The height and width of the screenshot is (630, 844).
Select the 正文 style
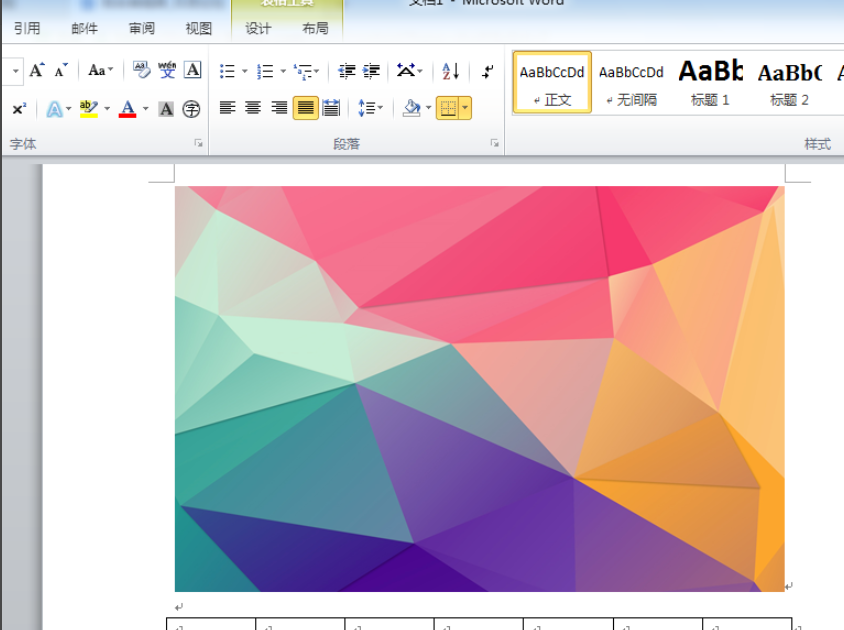(x=552, y=82)
